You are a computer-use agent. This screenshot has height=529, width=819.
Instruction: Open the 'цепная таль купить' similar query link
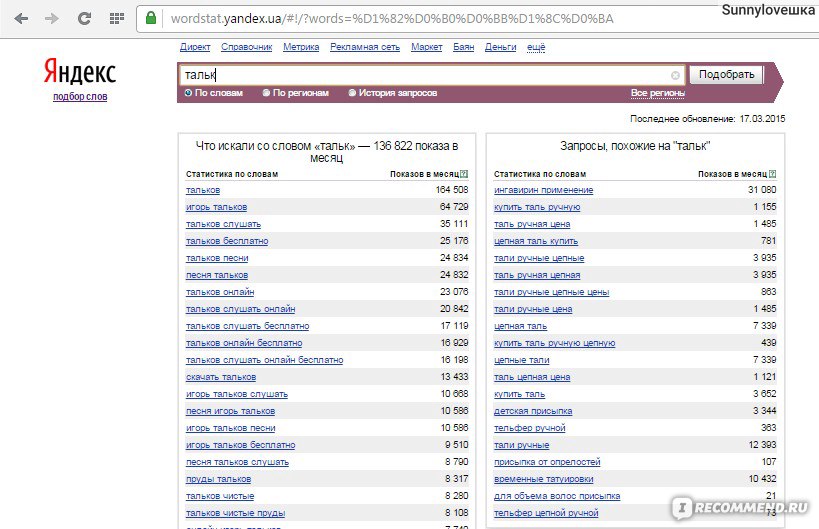pos(536,241)
